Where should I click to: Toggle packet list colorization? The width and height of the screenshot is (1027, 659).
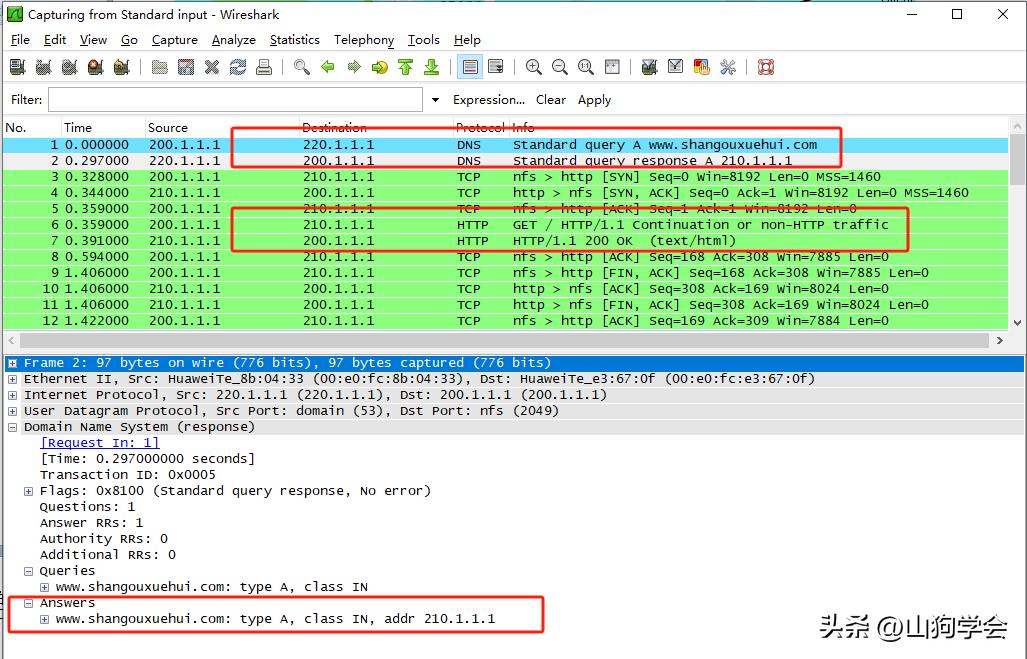click(x=469, y=67)
